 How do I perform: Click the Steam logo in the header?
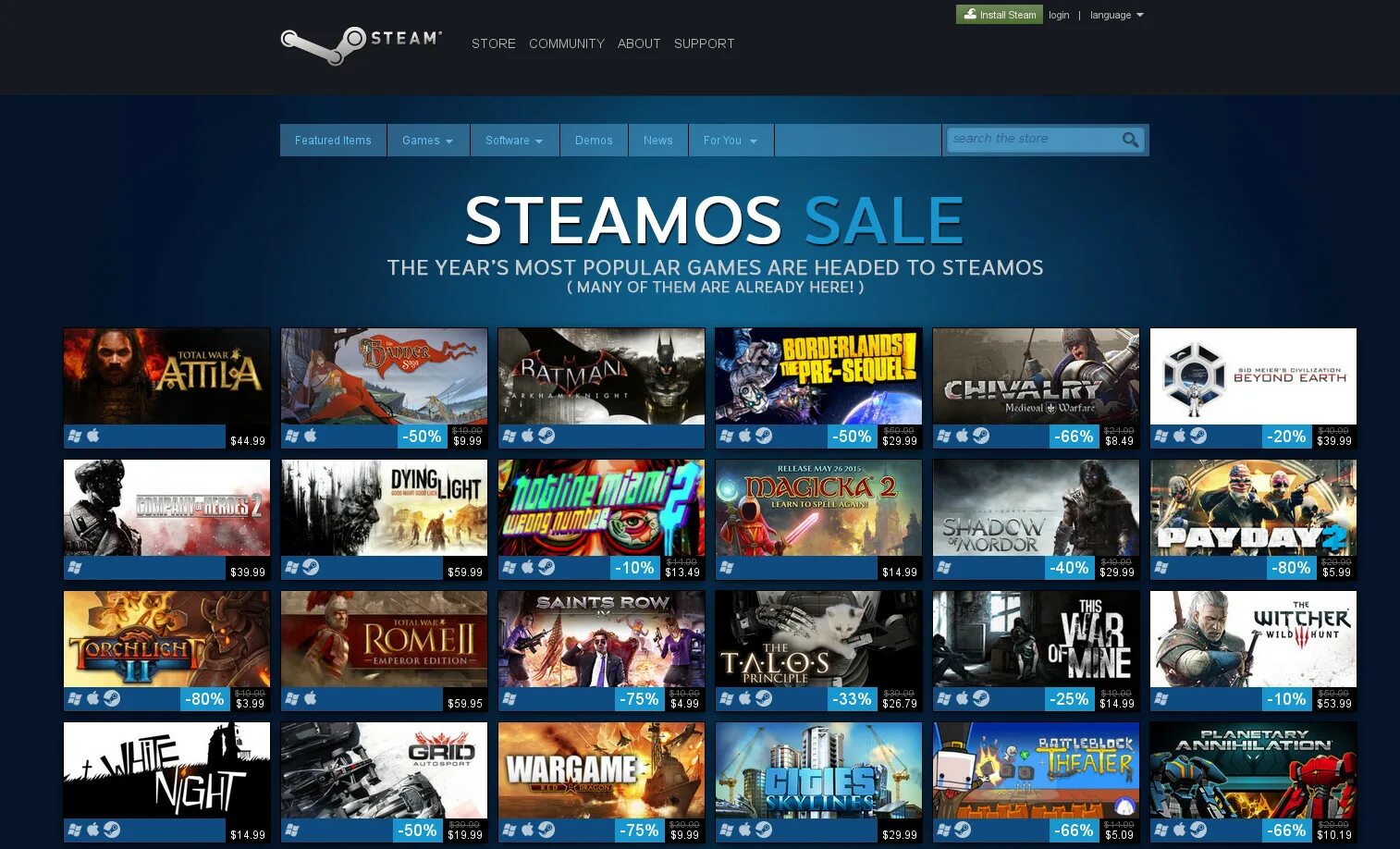[362, 44]
